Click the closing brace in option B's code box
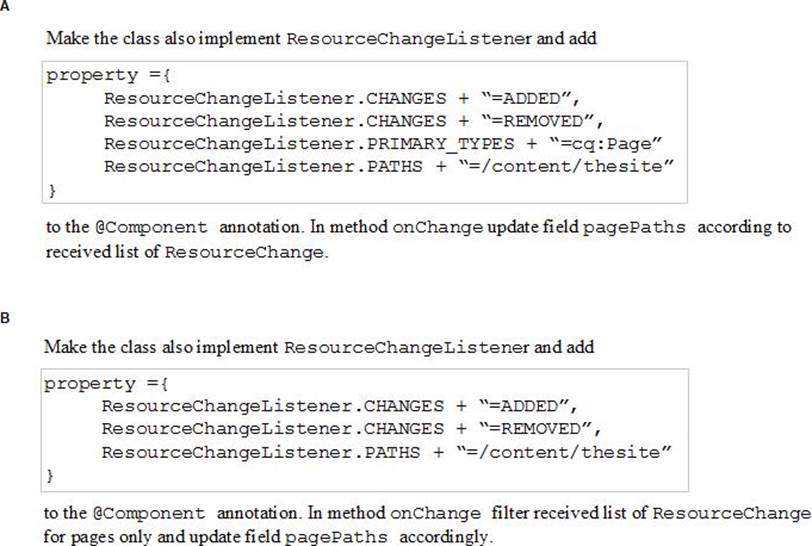The width and height of the screenshot is (812, 546). click(51, 477)
